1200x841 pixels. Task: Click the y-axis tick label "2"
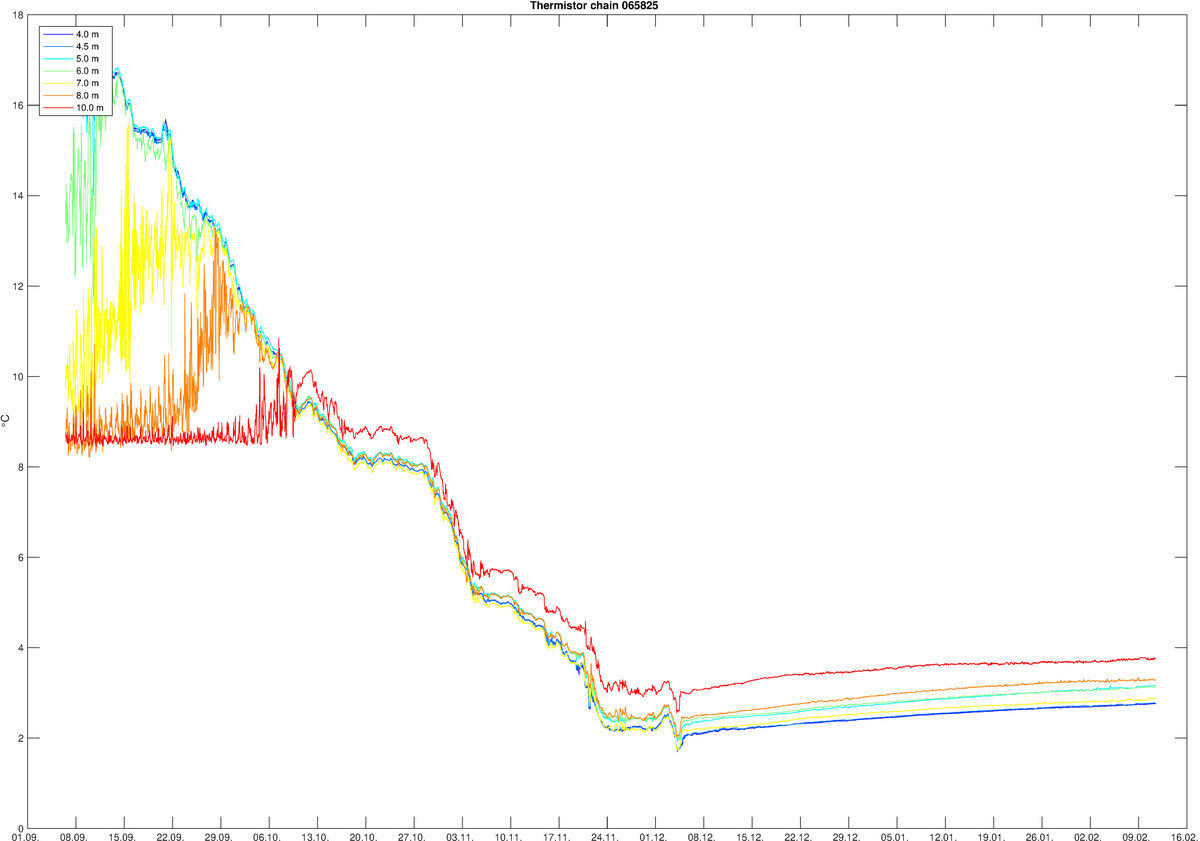(x=20, y=739)
